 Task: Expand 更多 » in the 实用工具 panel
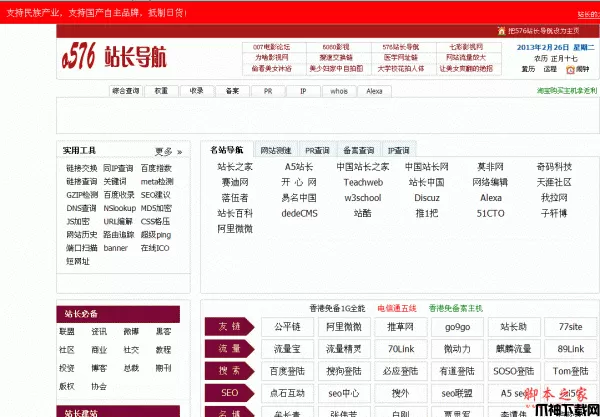tap(168, 151)
